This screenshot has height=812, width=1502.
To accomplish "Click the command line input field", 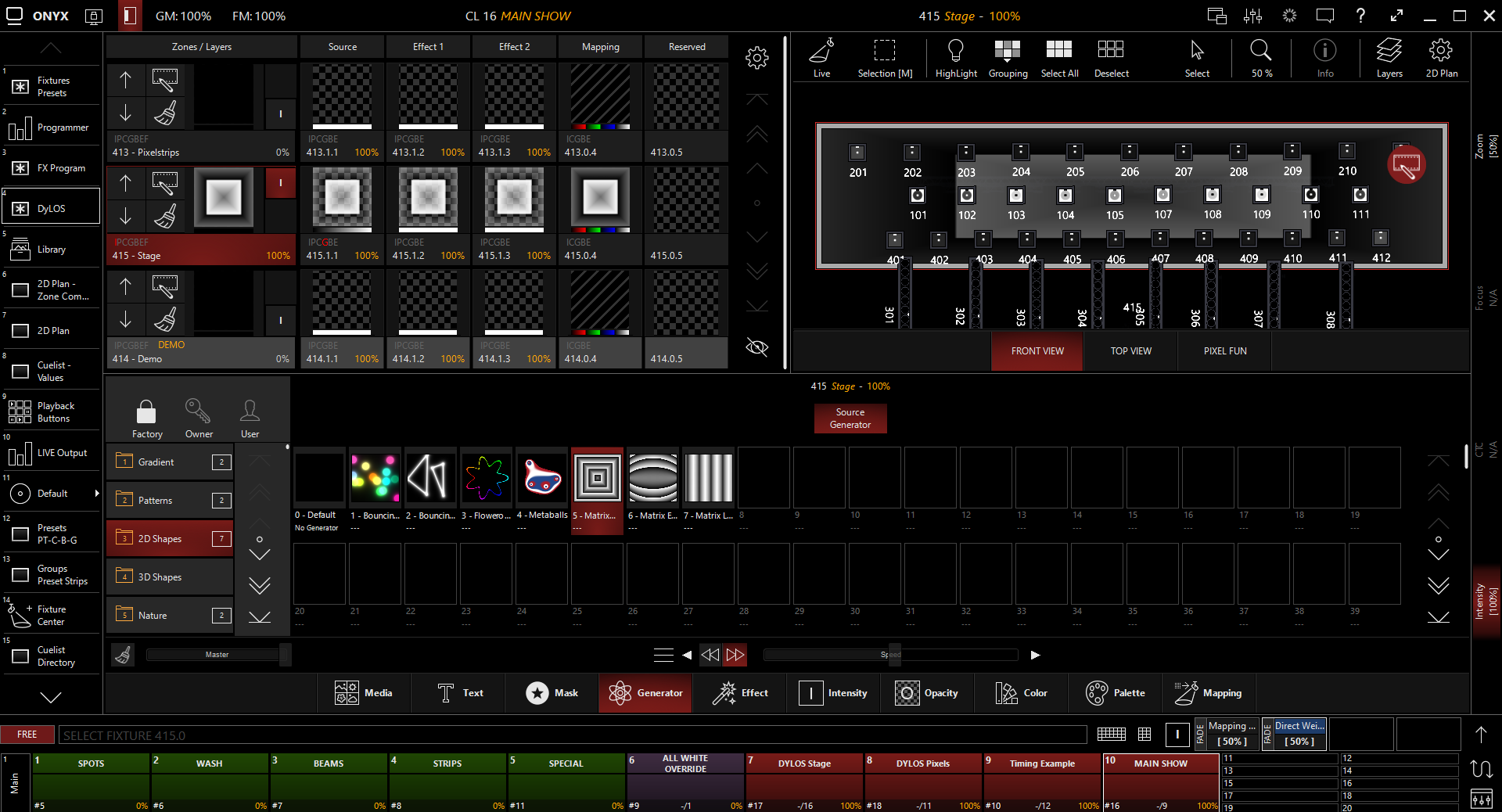I will pyautogui.click(x=573, y=735).
